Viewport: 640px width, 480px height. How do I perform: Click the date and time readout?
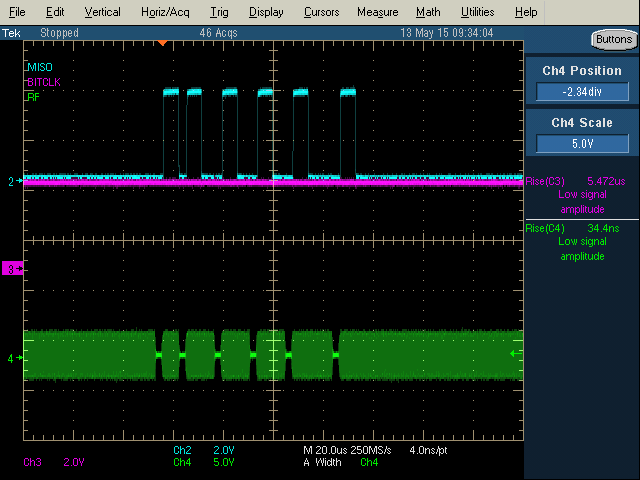[447, 33]
